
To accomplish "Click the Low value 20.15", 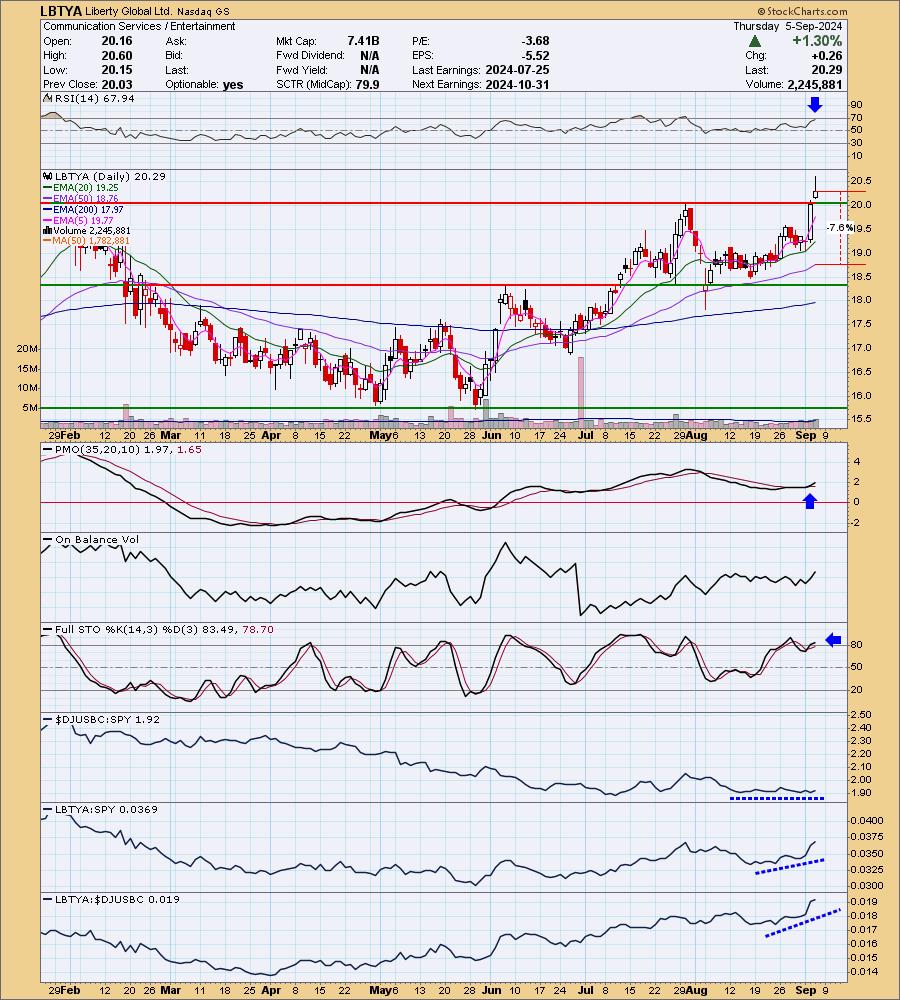I will (117, 70).
